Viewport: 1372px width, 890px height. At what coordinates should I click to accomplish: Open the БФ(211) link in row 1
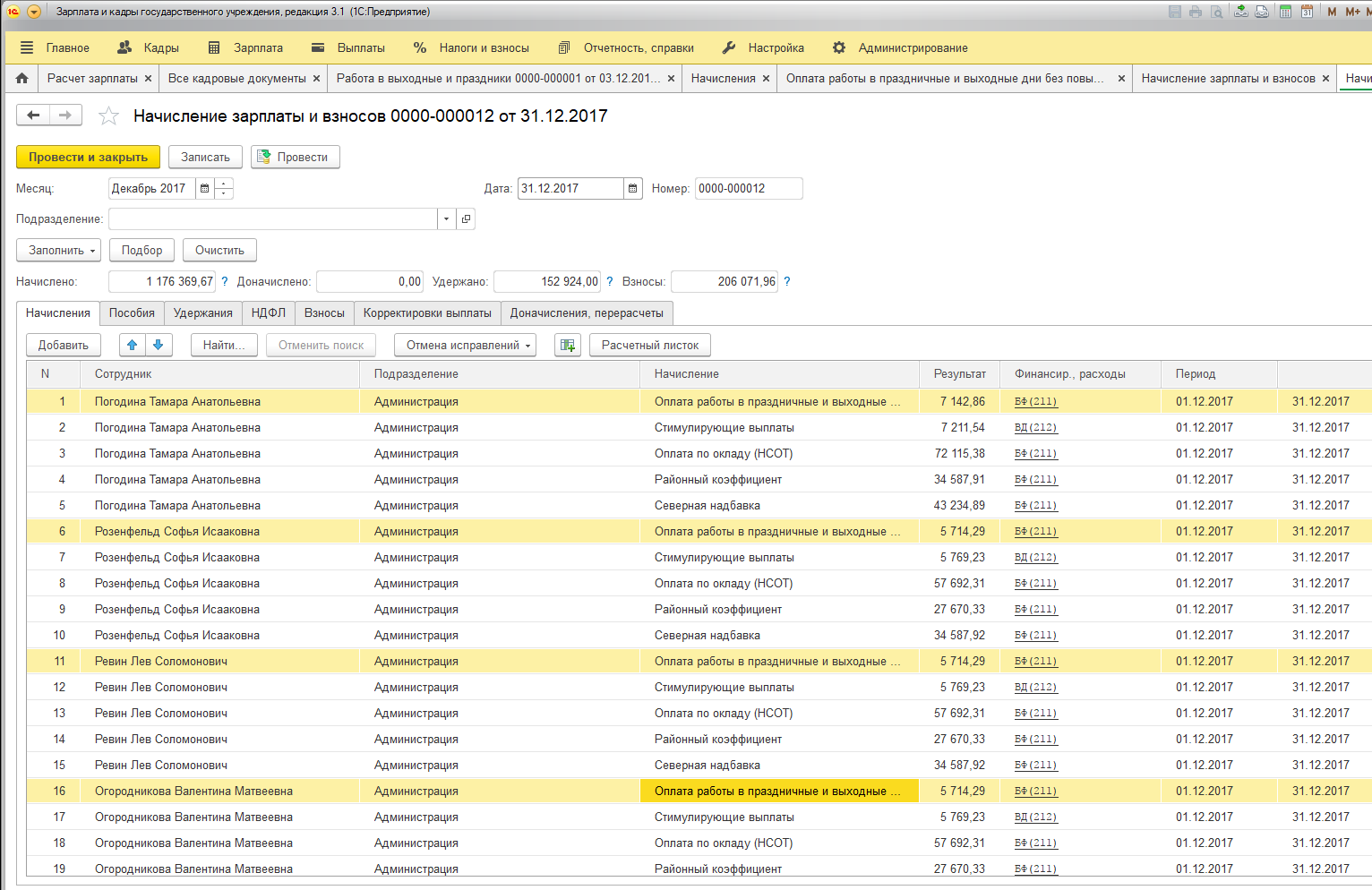point(1035,401)
